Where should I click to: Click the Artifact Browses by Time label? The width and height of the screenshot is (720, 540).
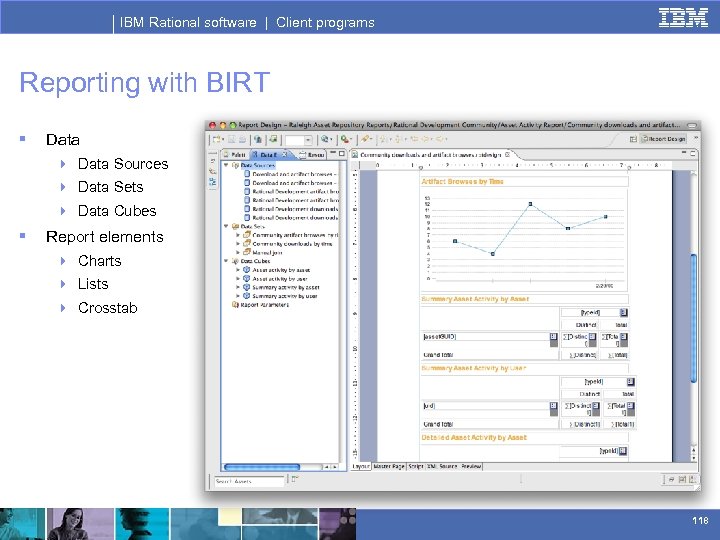462,181
